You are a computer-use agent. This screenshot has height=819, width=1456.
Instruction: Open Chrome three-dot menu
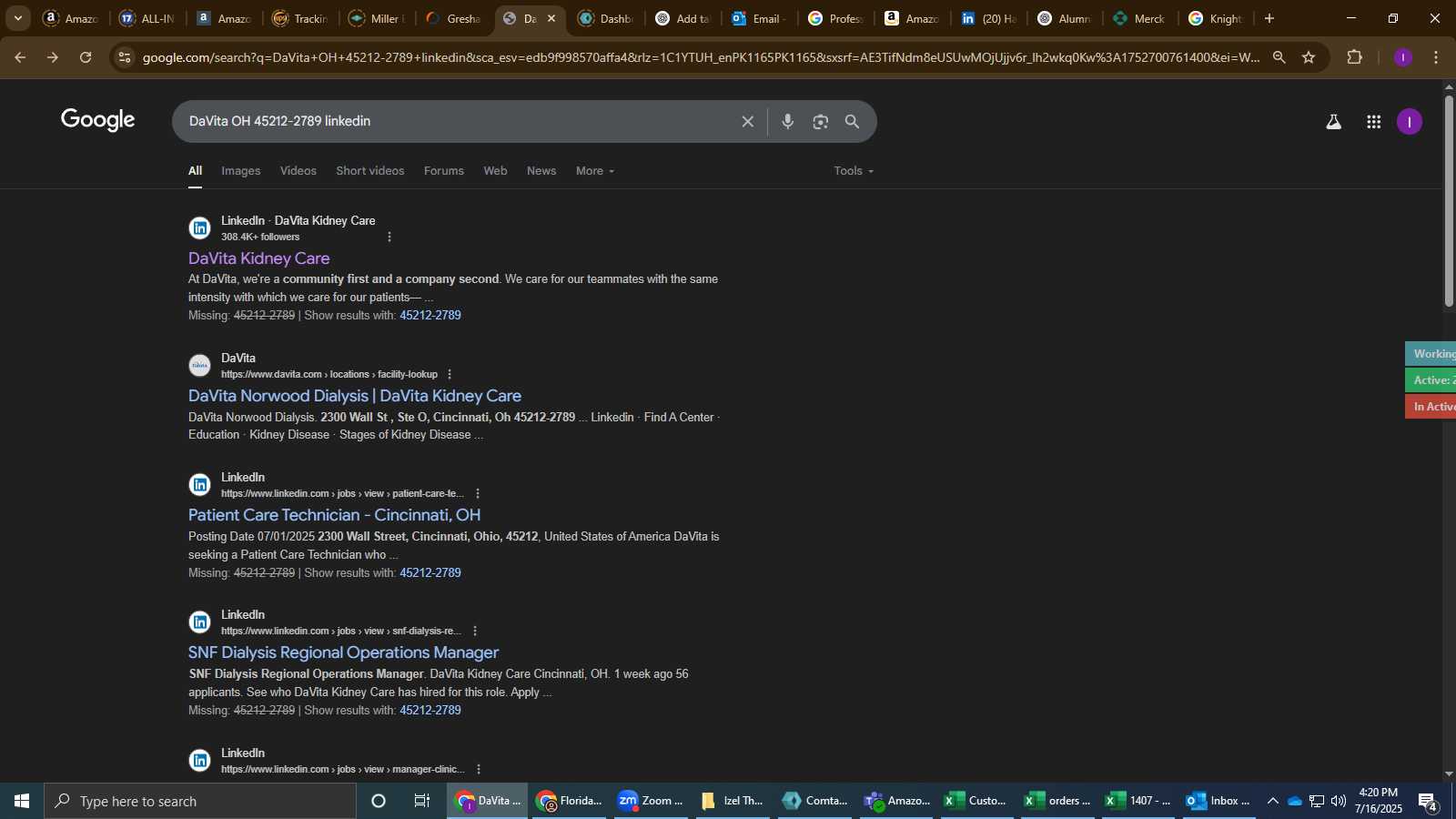[x=1436, y=57]
